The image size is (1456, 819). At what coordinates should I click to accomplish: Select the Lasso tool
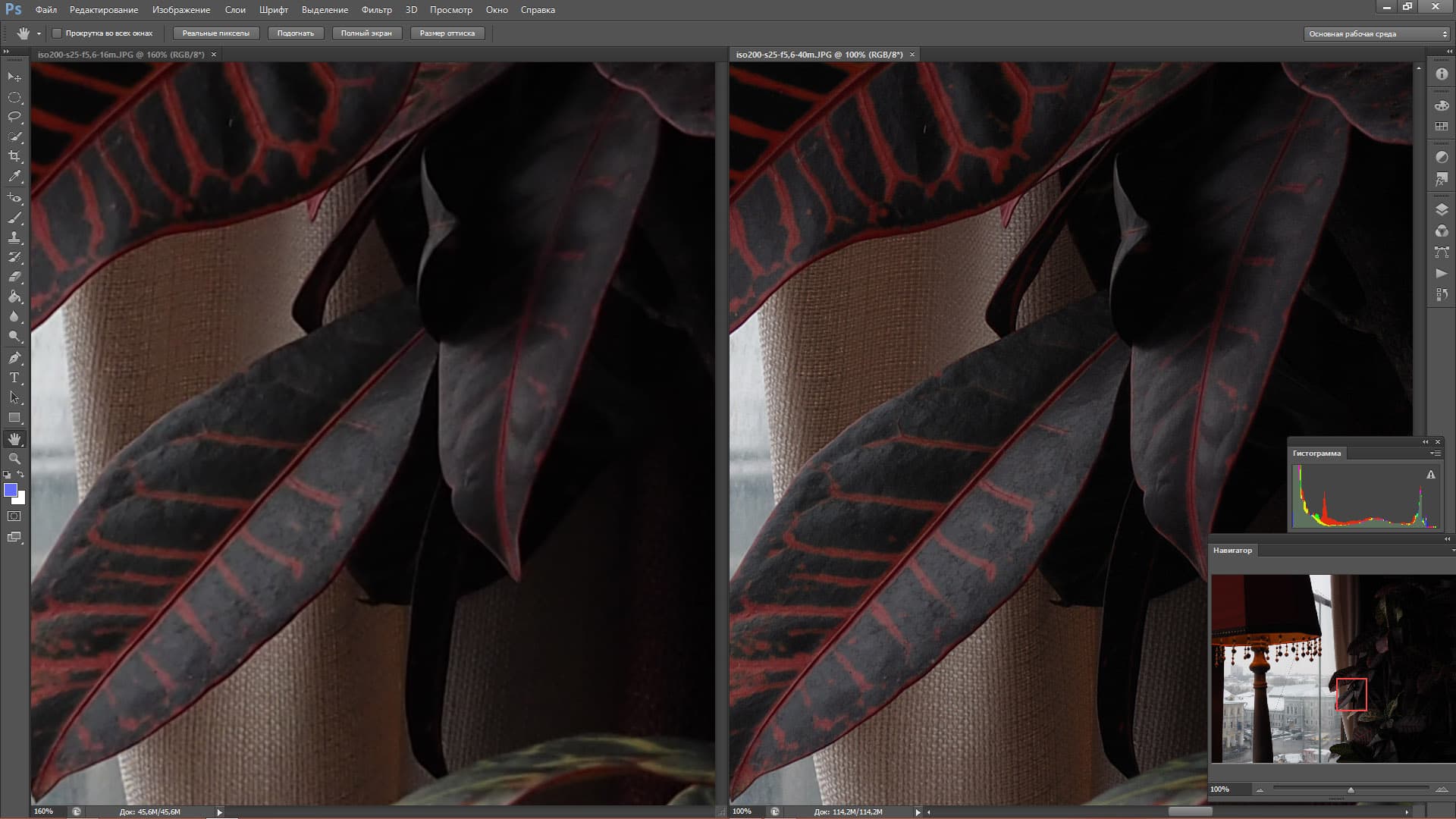pos(14,117)
